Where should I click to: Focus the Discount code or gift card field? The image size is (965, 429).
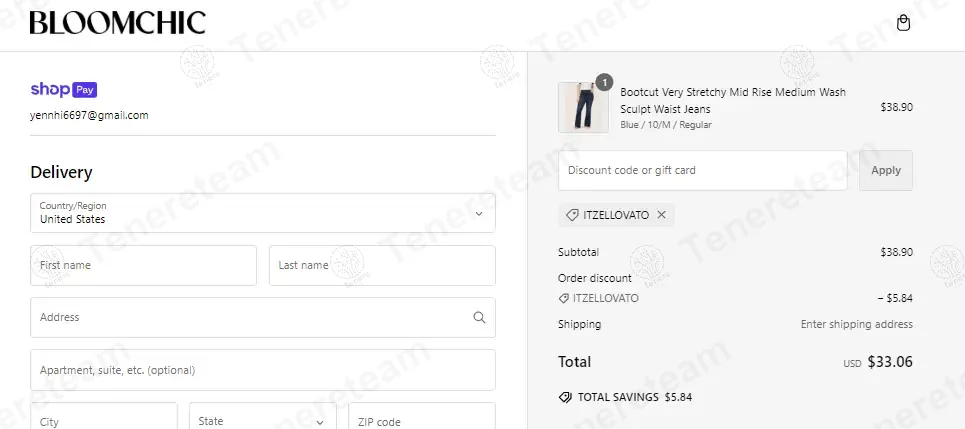pos(703,170)
